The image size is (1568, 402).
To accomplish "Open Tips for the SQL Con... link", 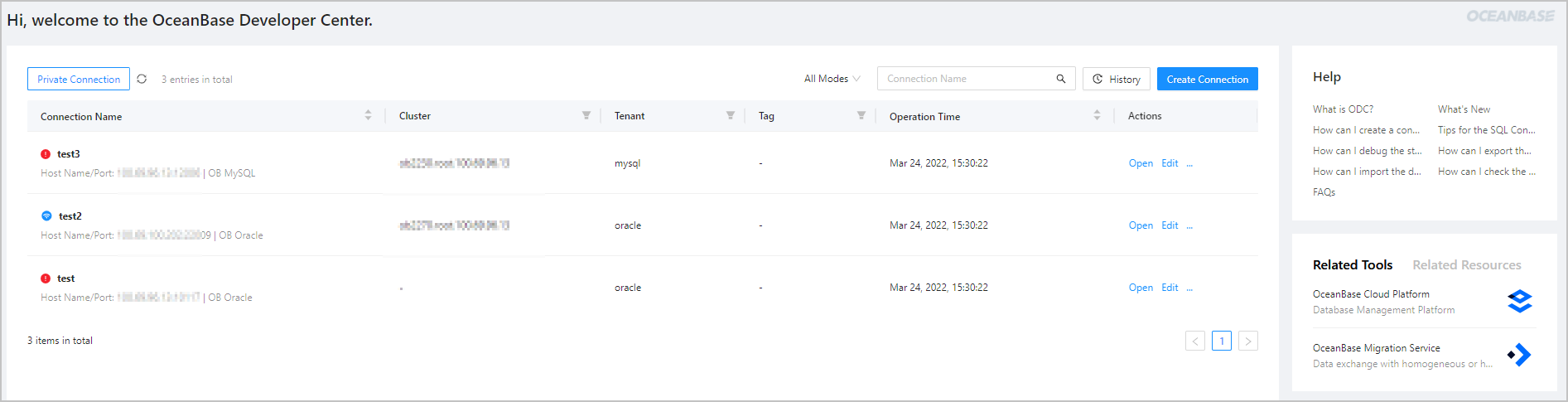I will click(1486, 130).
